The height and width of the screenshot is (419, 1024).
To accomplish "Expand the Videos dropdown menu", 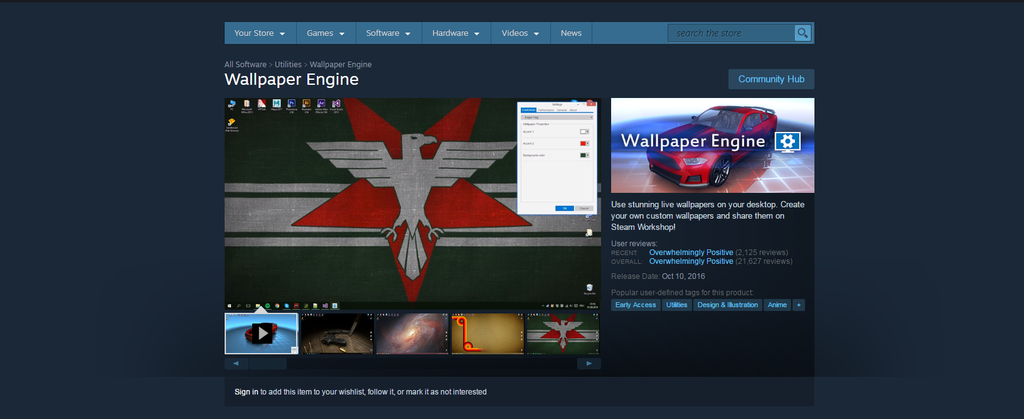I will 520,33.
